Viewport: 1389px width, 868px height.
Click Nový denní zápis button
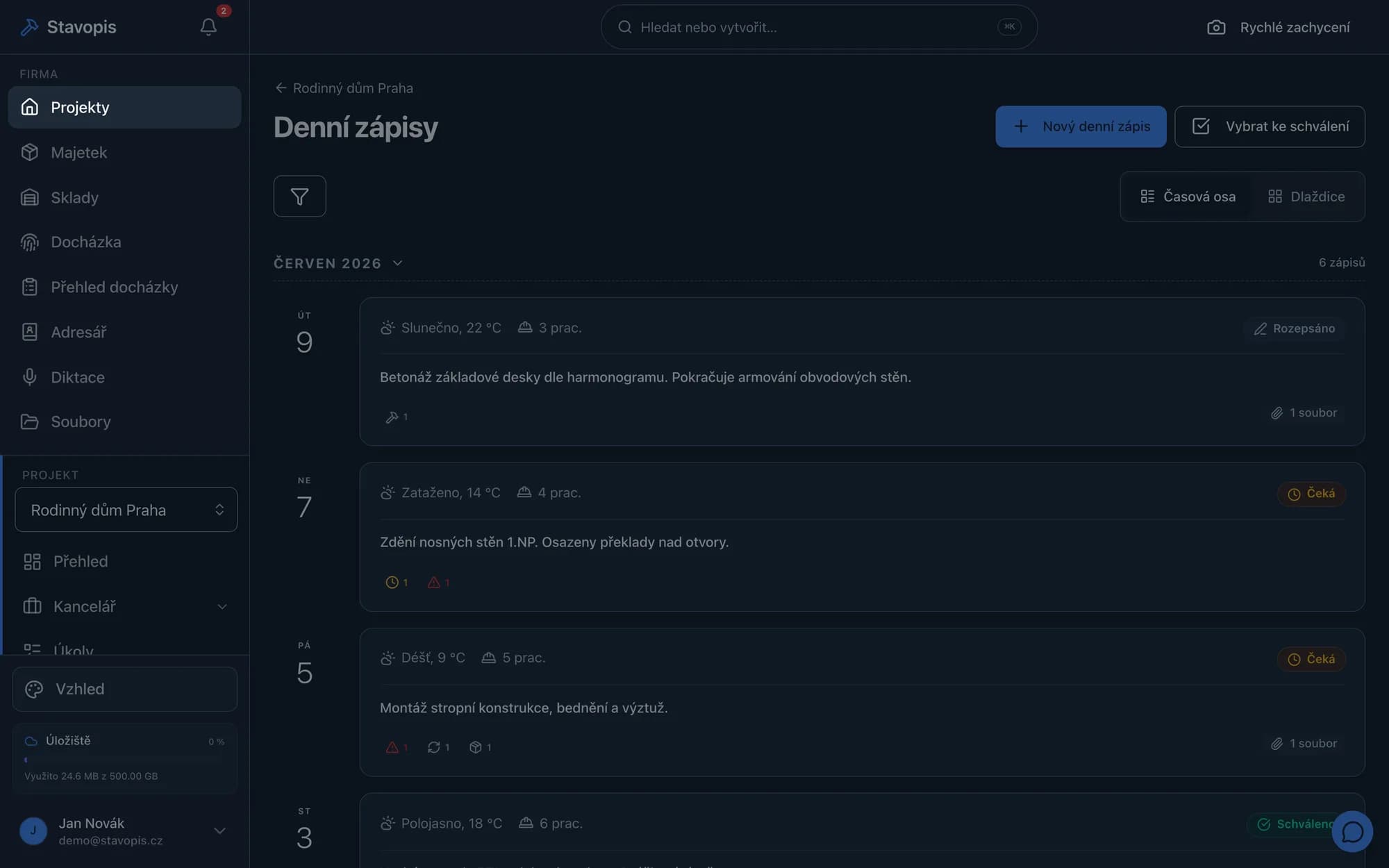[1081, 126]
